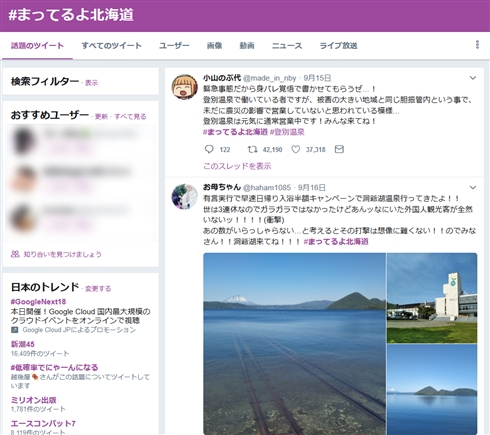Open 小山のぶ代's profile avatar
The height and width of the screenshot is (435, 490).
pos(184,87)
